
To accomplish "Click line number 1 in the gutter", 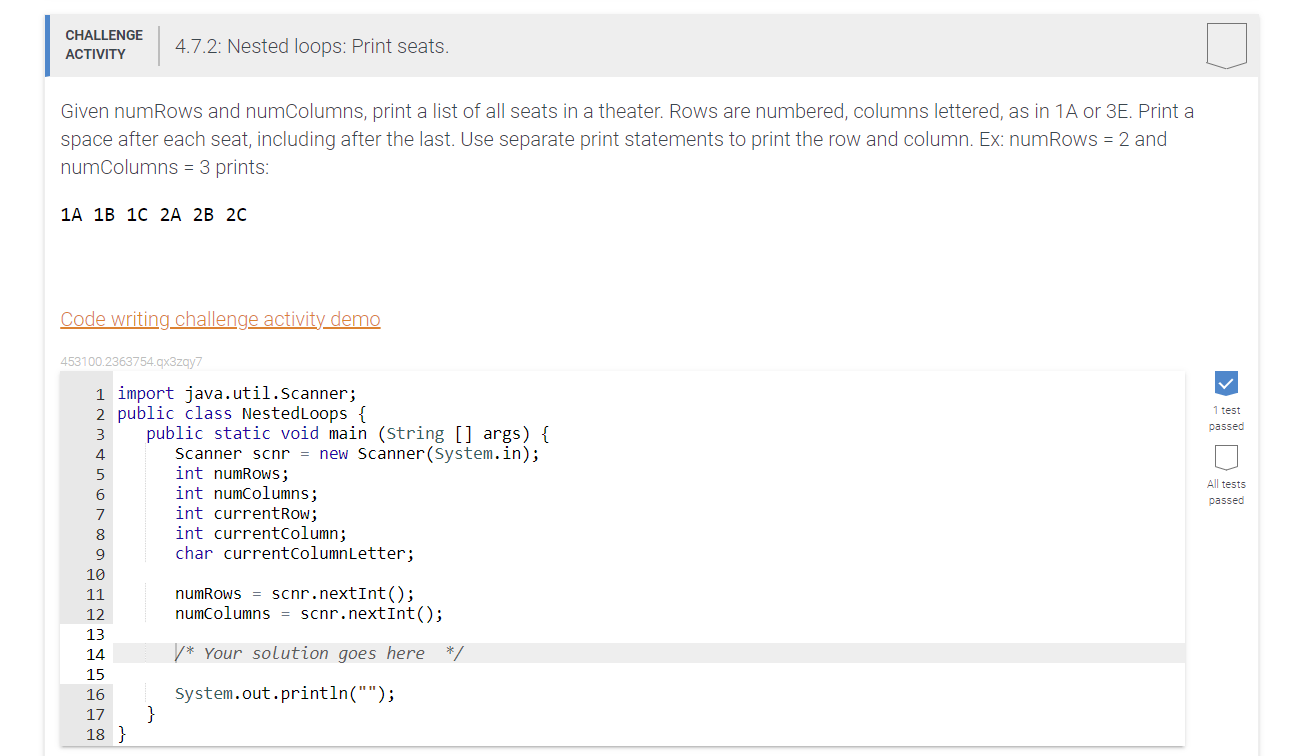I will (x=99, y=393).
